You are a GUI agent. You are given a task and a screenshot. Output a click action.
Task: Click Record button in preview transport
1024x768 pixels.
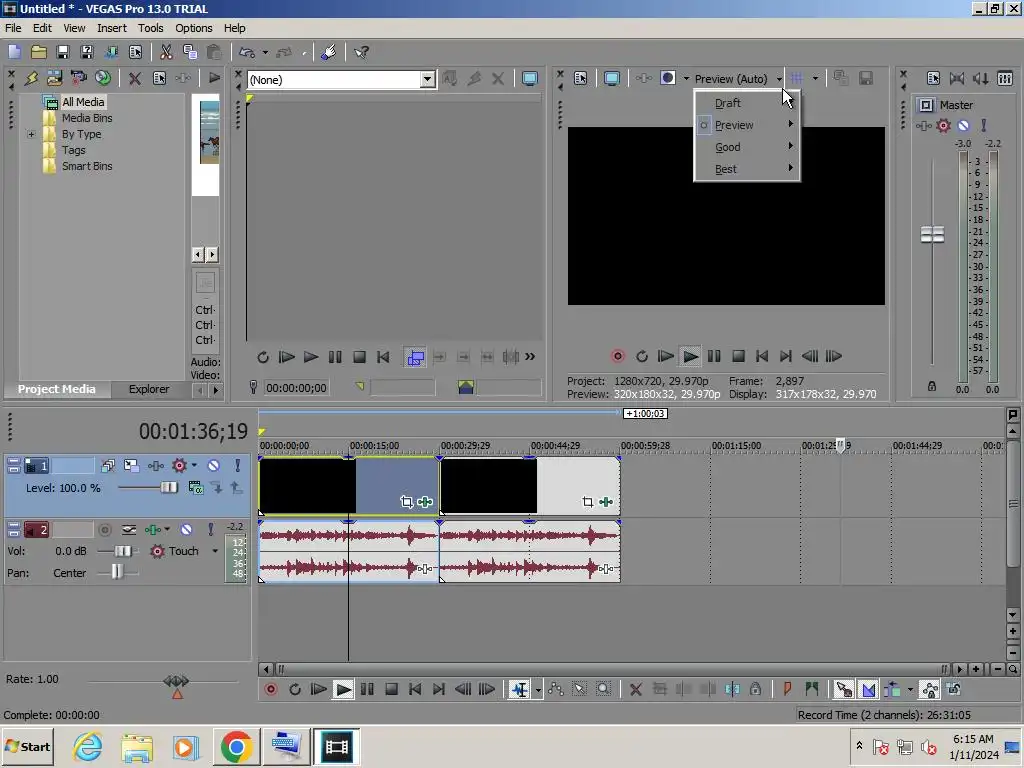pos(618,356)
